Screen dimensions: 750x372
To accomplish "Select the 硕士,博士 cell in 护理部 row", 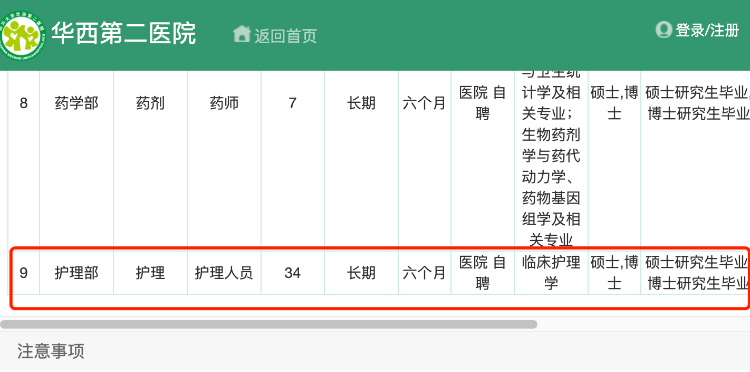I will [614, 273].
